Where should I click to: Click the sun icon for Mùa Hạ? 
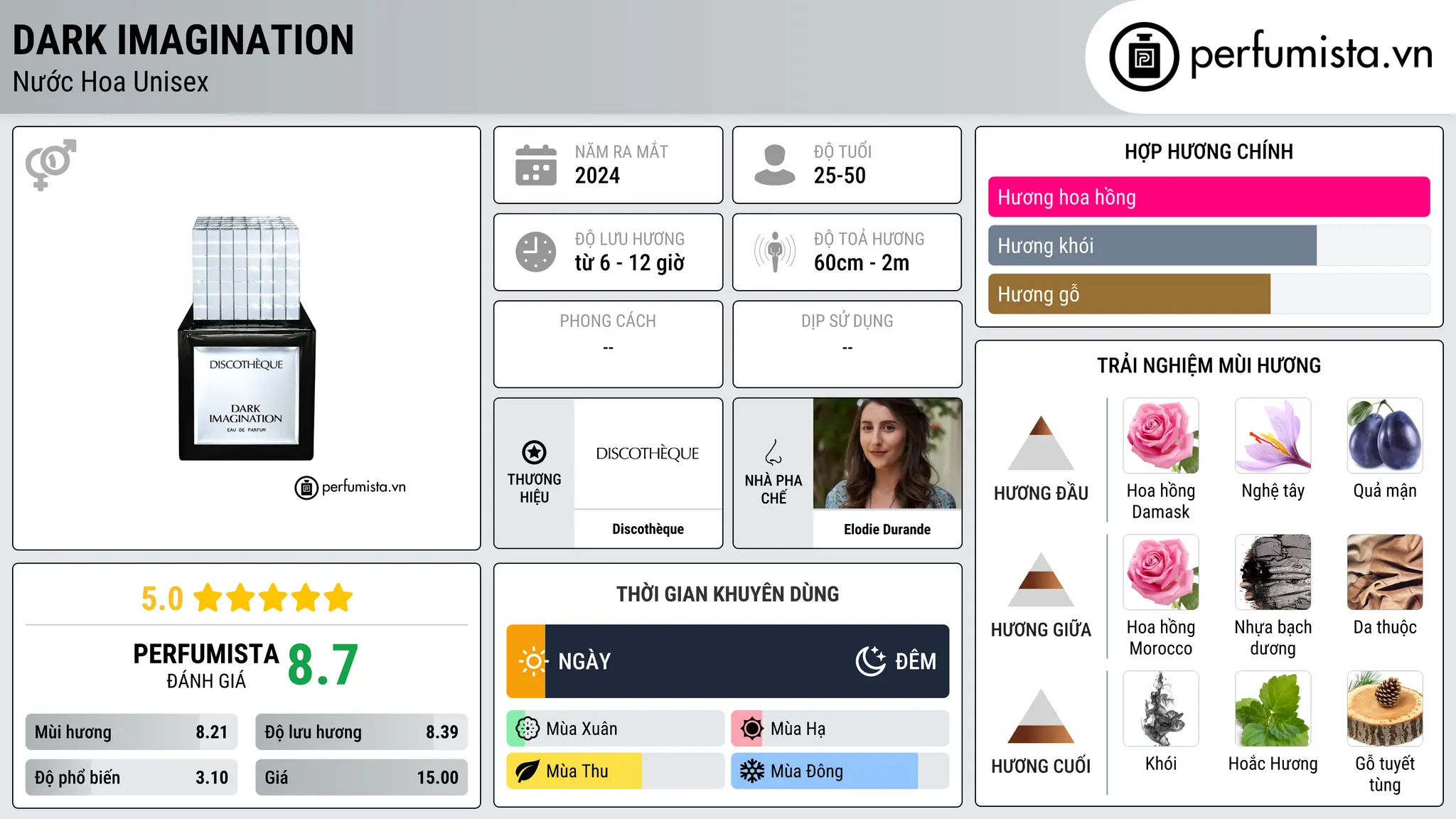pos(751,729)
